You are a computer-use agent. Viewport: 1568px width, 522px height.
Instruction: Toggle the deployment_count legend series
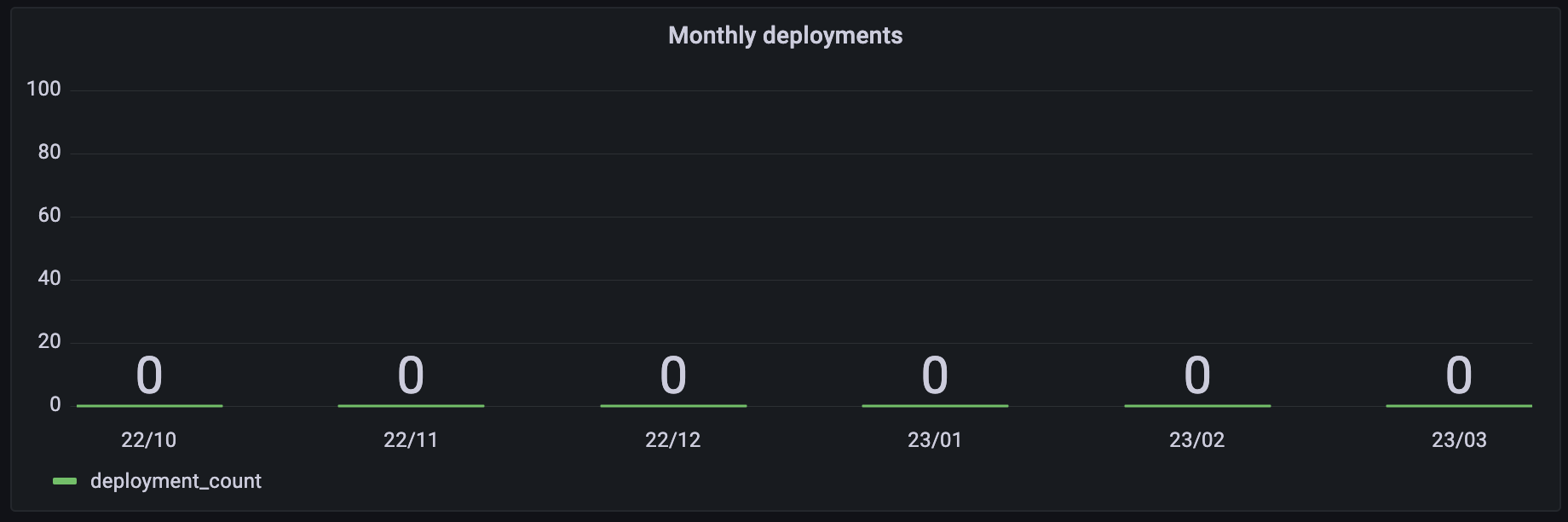pyautogui.click(x=176, y=481)
